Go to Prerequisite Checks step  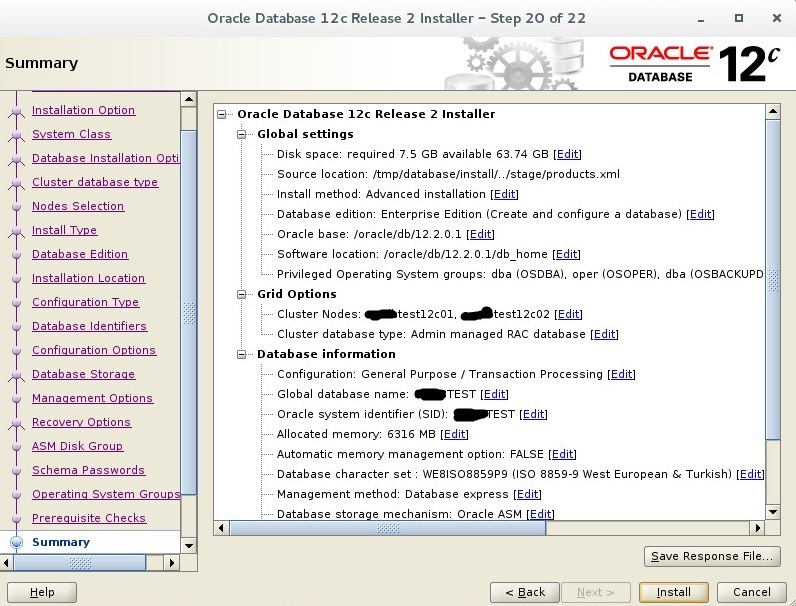click(x=89, y=518)
